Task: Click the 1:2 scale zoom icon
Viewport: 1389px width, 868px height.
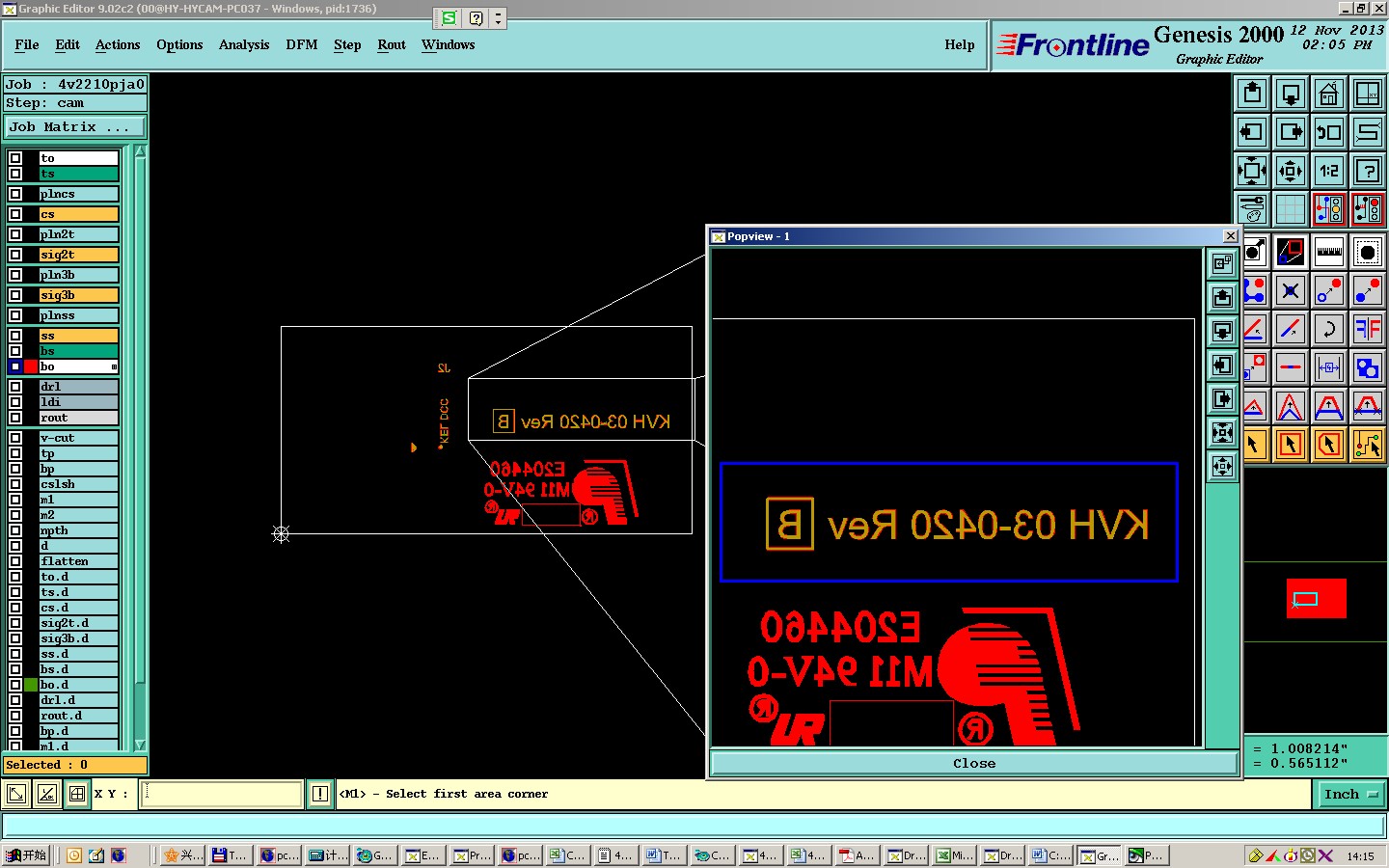Action: pyautogui.click(x=1329, y=171)
